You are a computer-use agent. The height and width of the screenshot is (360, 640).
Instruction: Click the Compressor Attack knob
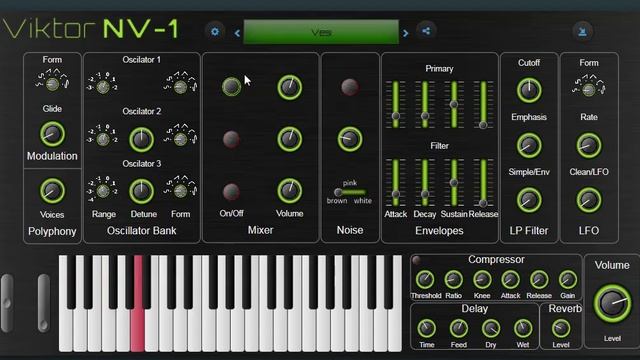click(511, 280)
